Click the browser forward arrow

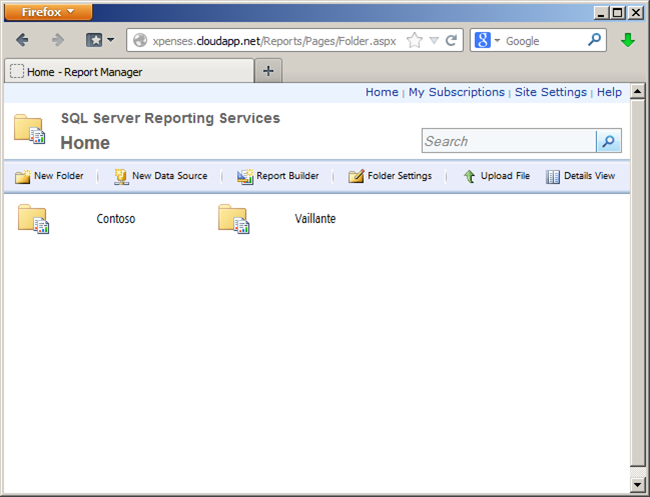tap(58, 40)
